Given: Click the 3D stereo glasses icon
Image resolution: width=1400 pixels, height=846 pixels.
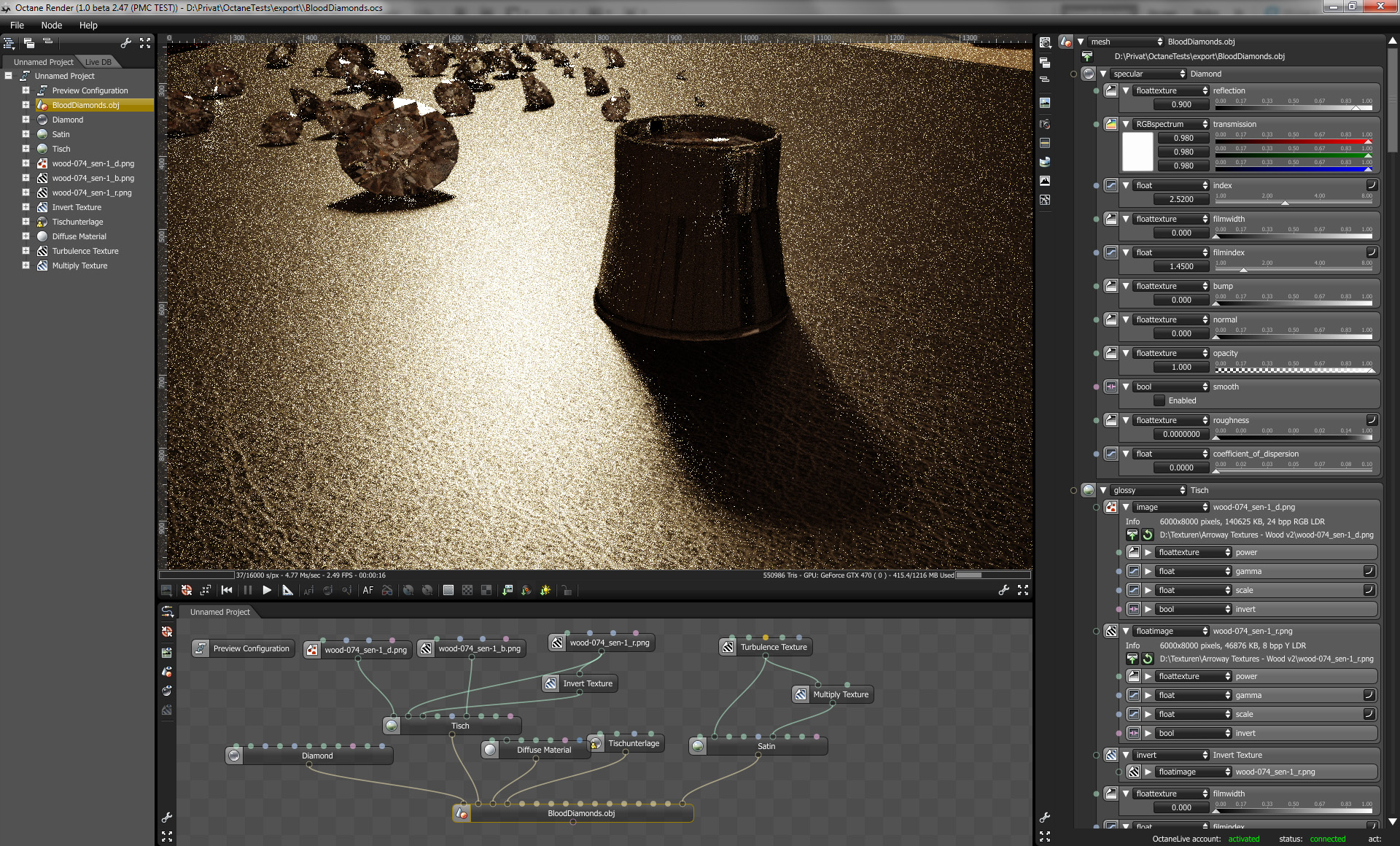Looking at the screenshot, I should pyautogui.click(x=387, y=590).
